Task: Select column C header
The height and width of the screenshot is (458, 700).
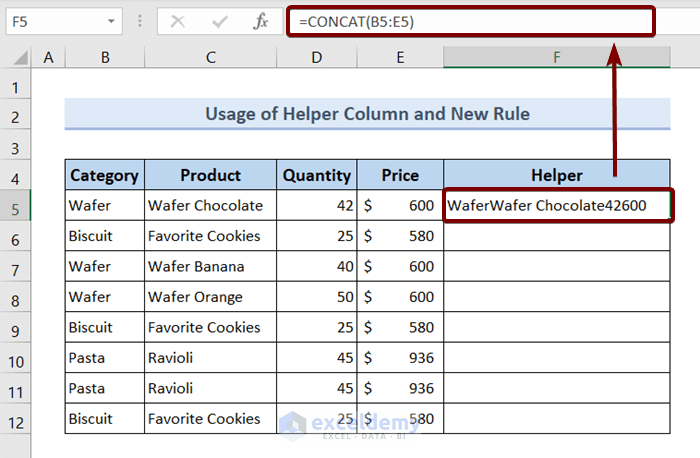Action: click(x=210, y=58)
